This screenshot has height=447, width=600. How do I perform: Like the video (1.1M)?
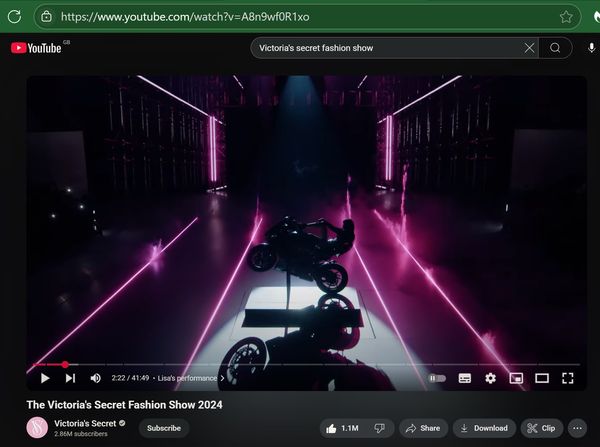click(x=342, y=428)
